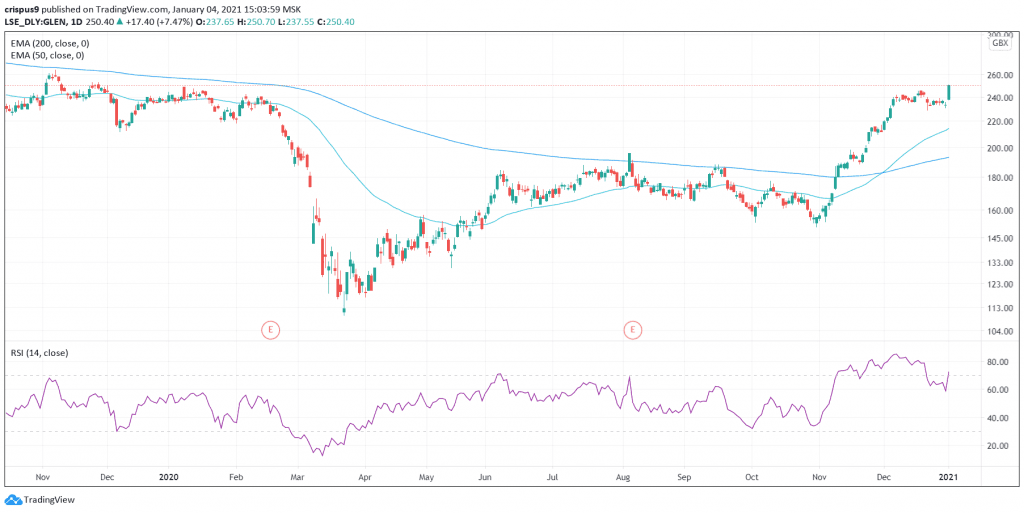Select the RSI (14, close) legend
Image resolution: width=1024 pixels, height=513 pixels.
point(39,352)
